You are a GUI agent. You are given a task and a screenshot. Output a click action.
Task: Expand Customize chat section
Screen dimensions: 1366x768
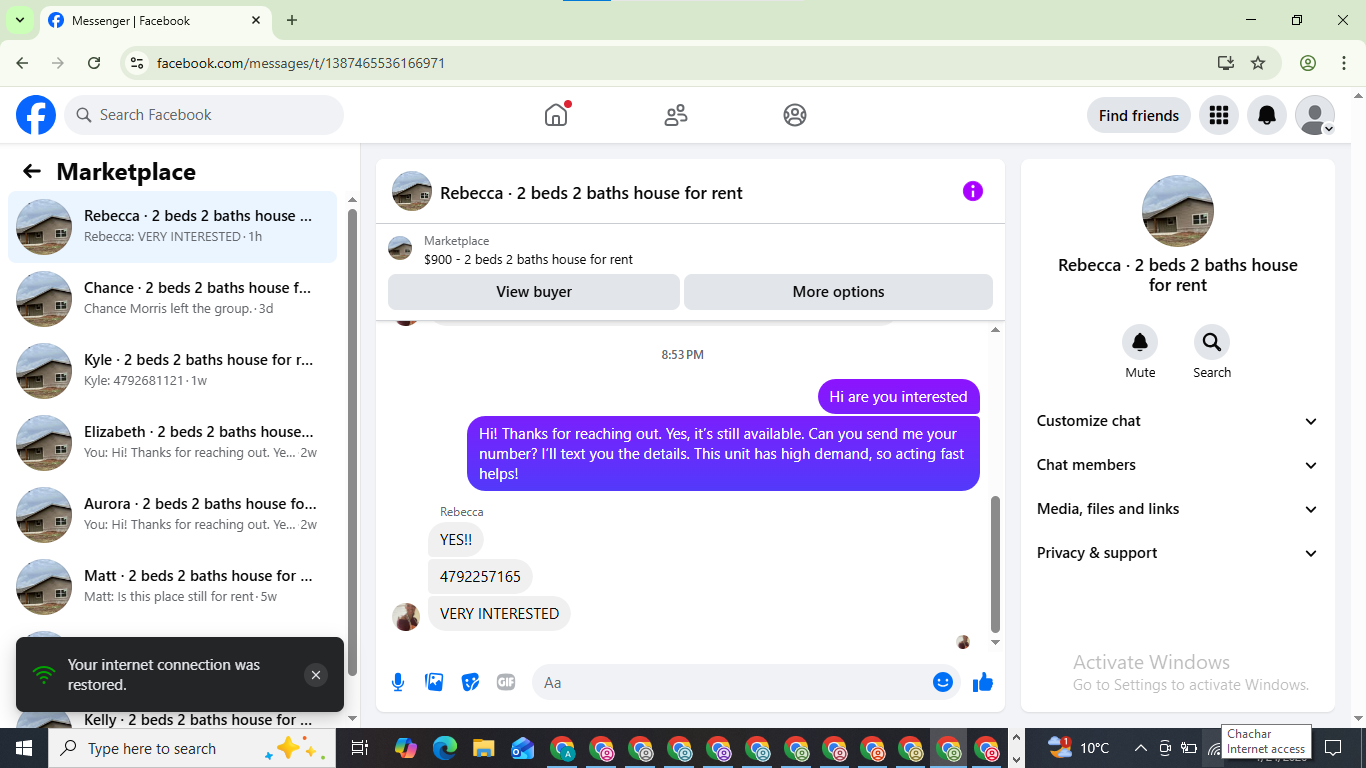click(x=1177, y=421)
